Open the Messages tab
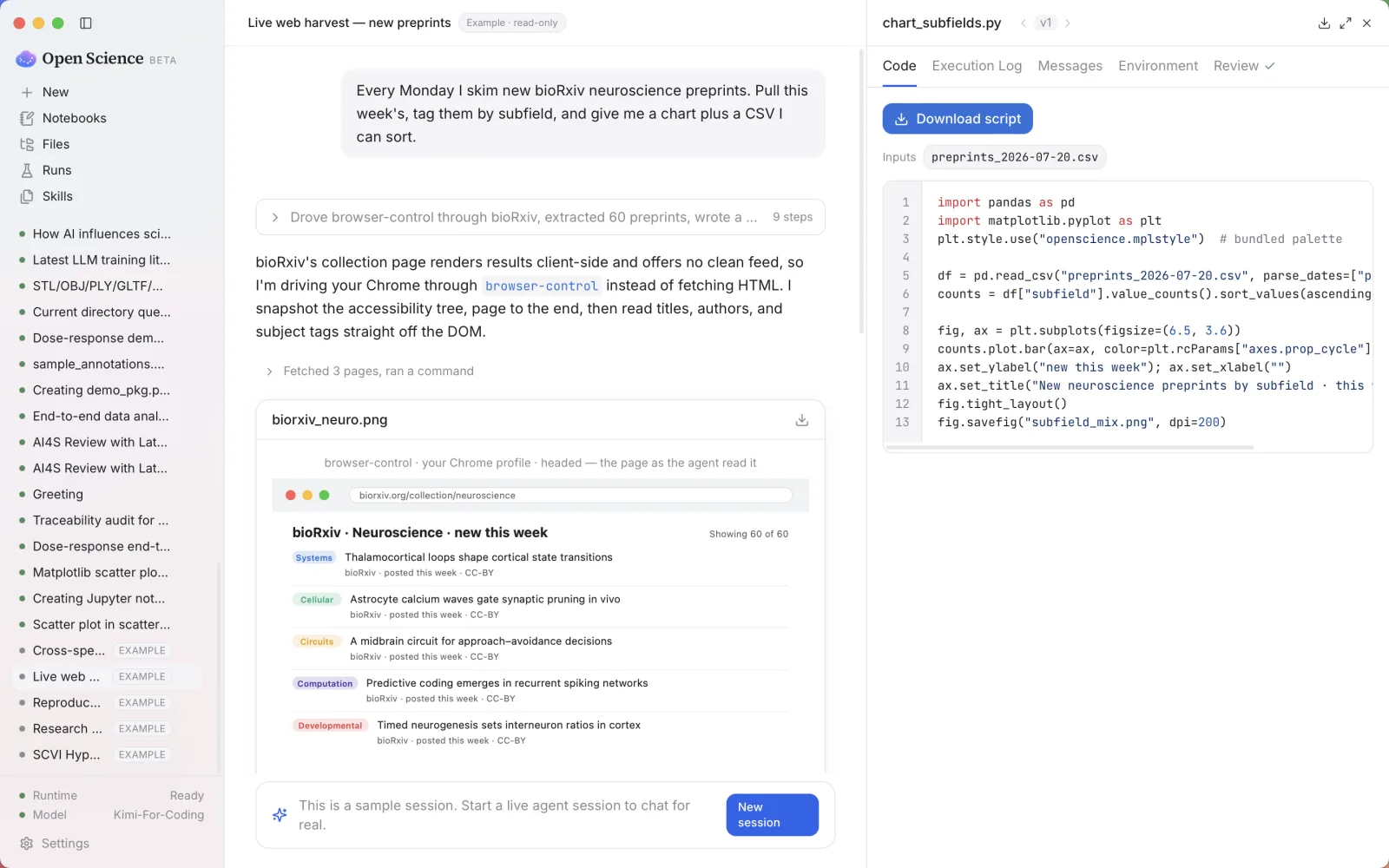 click(1070, 66)
